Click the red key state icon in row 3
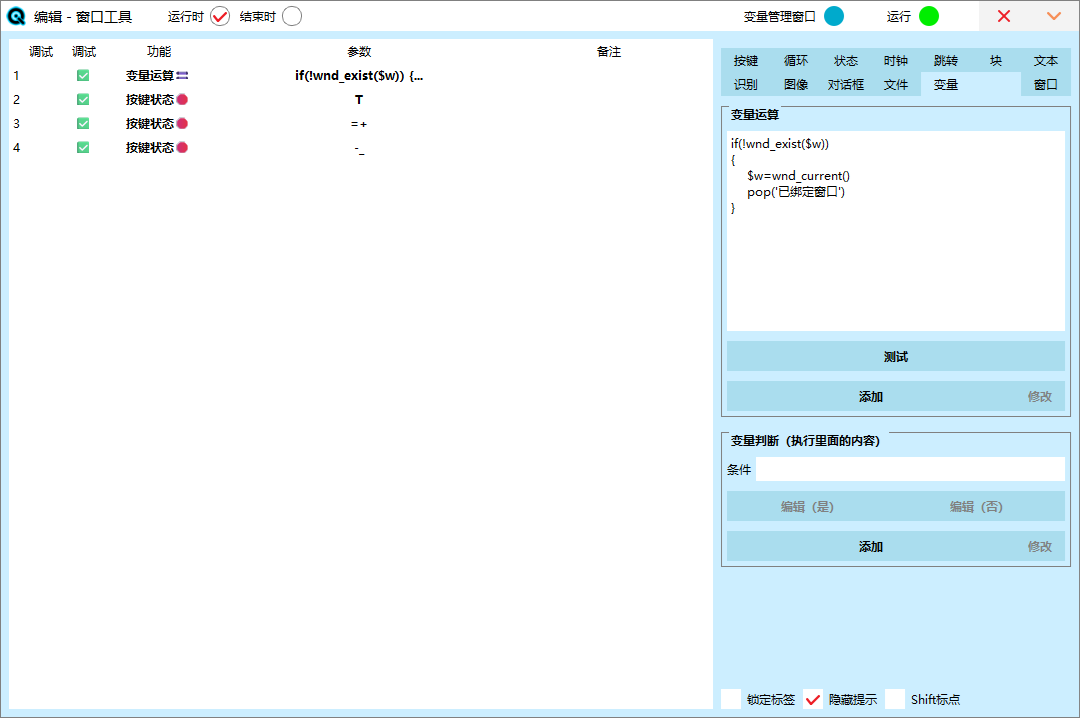Viewport: 1080px width, 718px height. 182,124
